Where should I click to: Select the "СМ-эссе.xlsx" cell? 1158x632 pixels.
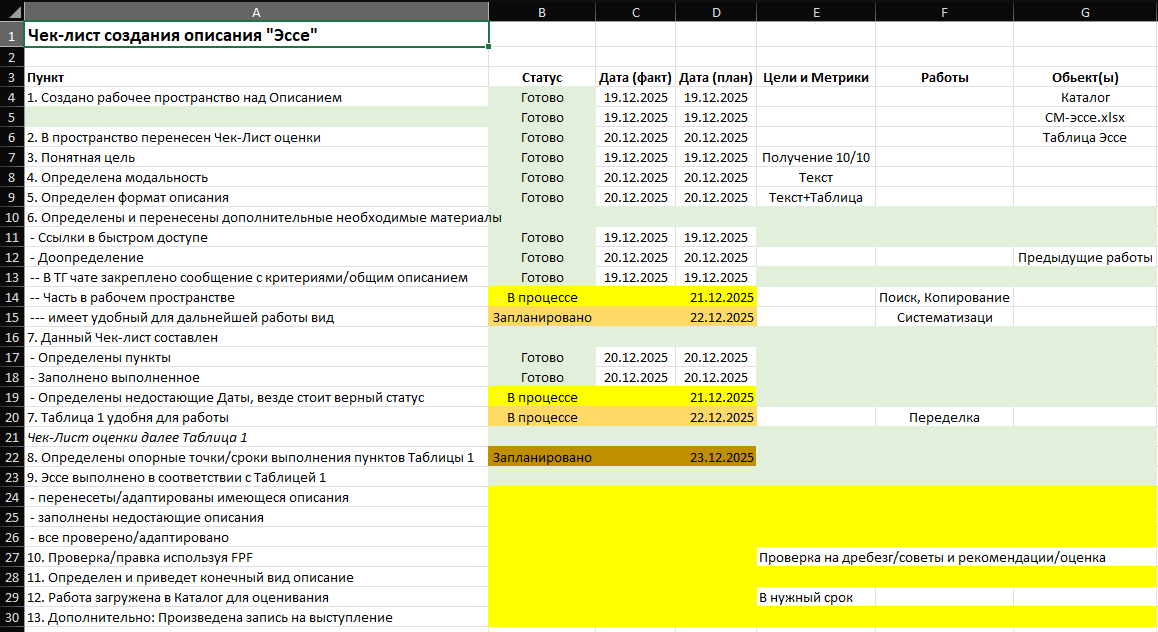[x=1085, y=117]
